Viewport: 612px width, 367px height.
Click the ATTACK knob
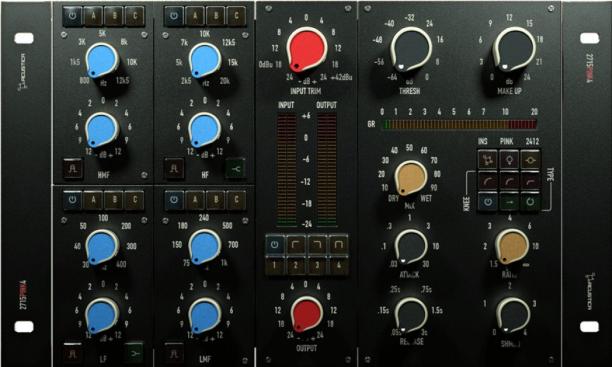coord(411,247)
